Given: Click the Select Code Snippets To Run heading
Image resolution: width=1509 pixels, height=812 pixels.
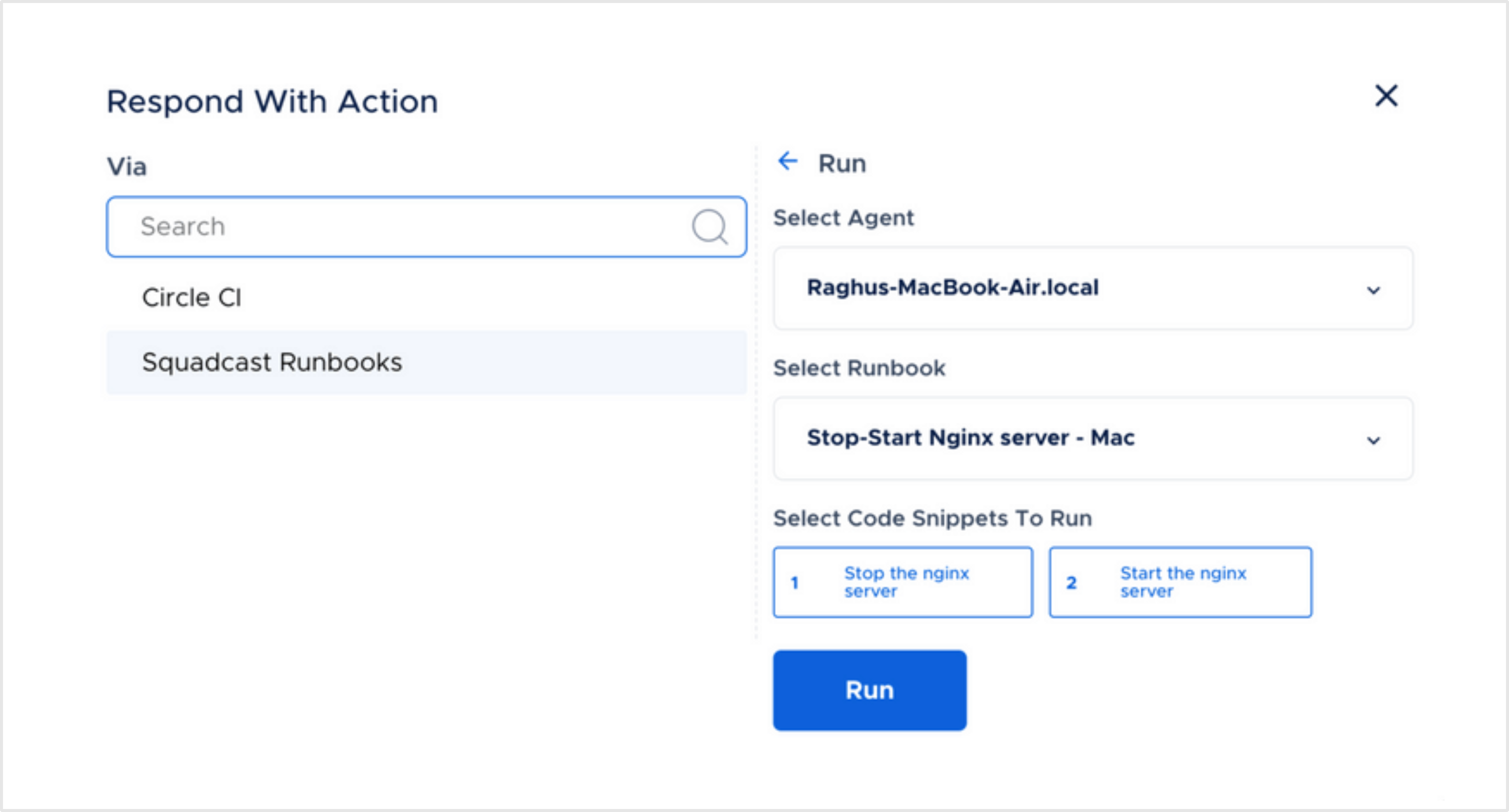Looking at the screenshot, I should [932, 518].
